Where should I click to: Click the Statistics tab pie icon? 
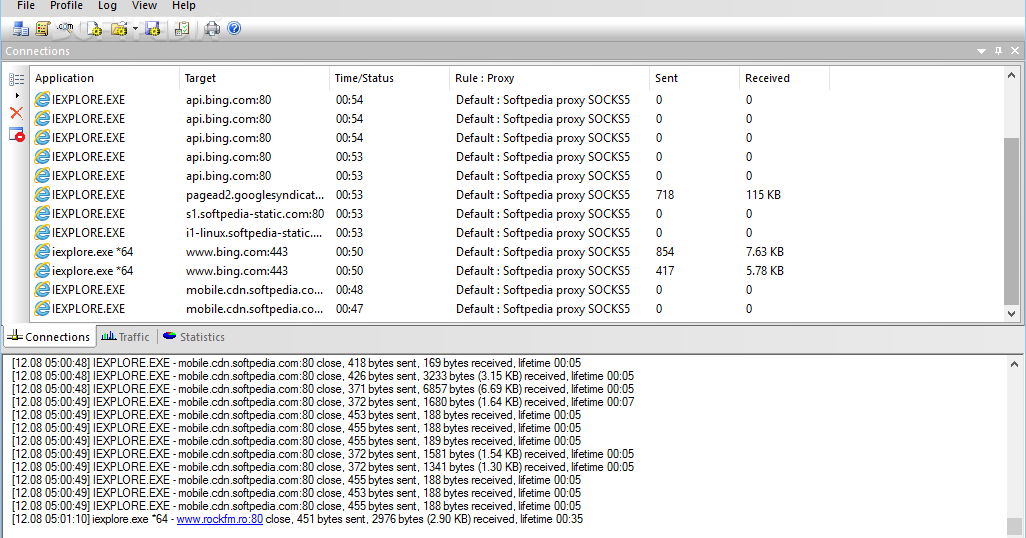click(x=169, y=336)
